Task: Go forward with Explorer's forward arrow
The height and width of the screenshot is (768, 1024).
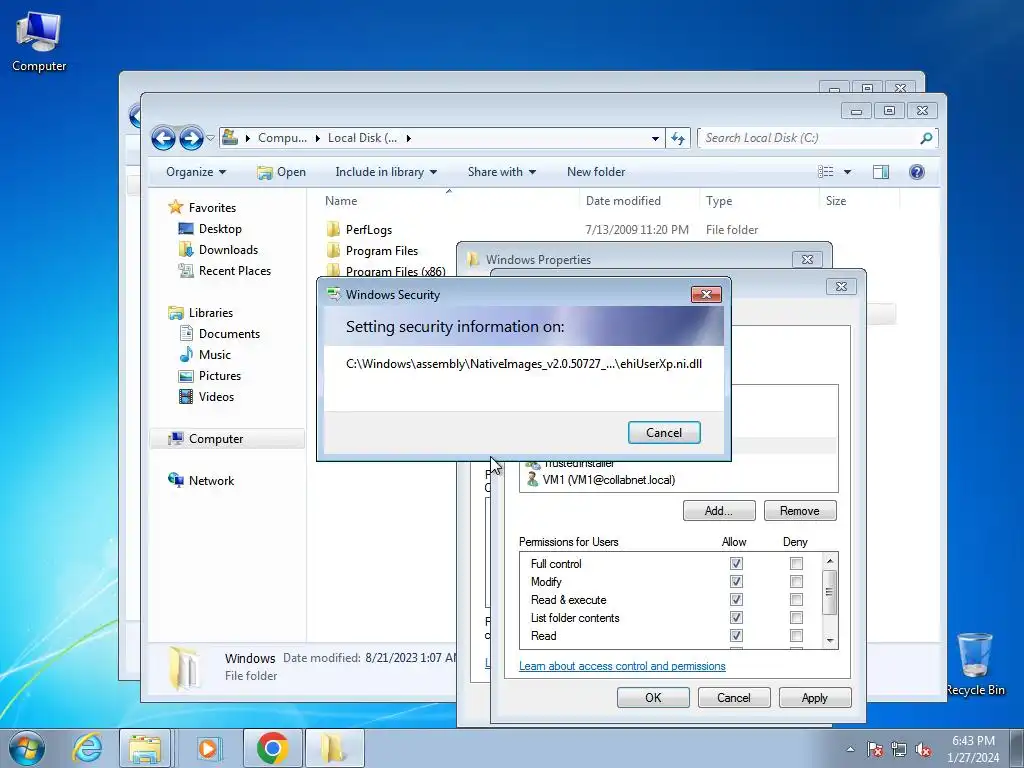Action: [x=191, y=138]
